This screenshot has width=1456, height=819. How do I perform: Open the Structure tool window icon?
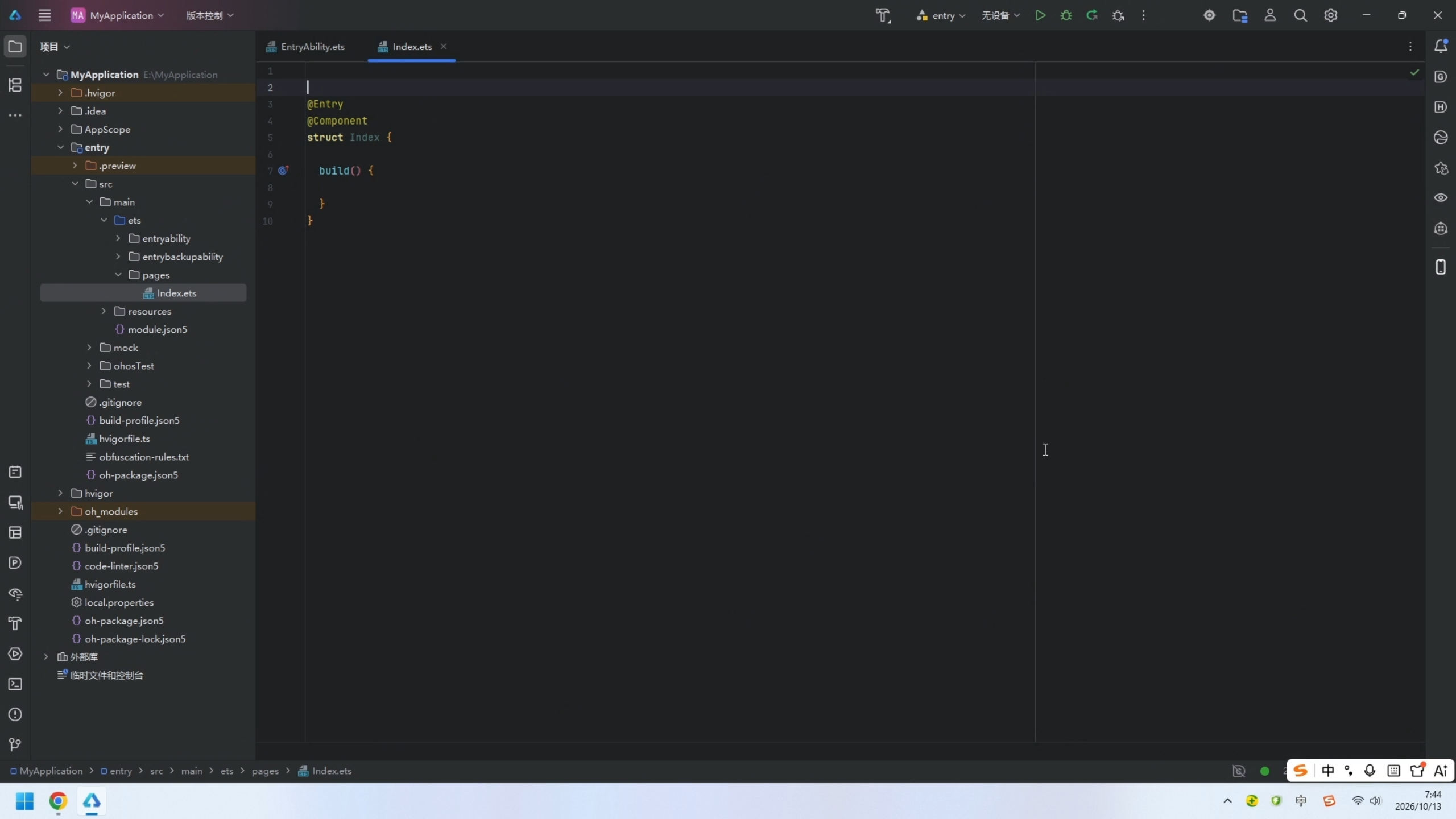pyautogui.click(x=15, y=85)
